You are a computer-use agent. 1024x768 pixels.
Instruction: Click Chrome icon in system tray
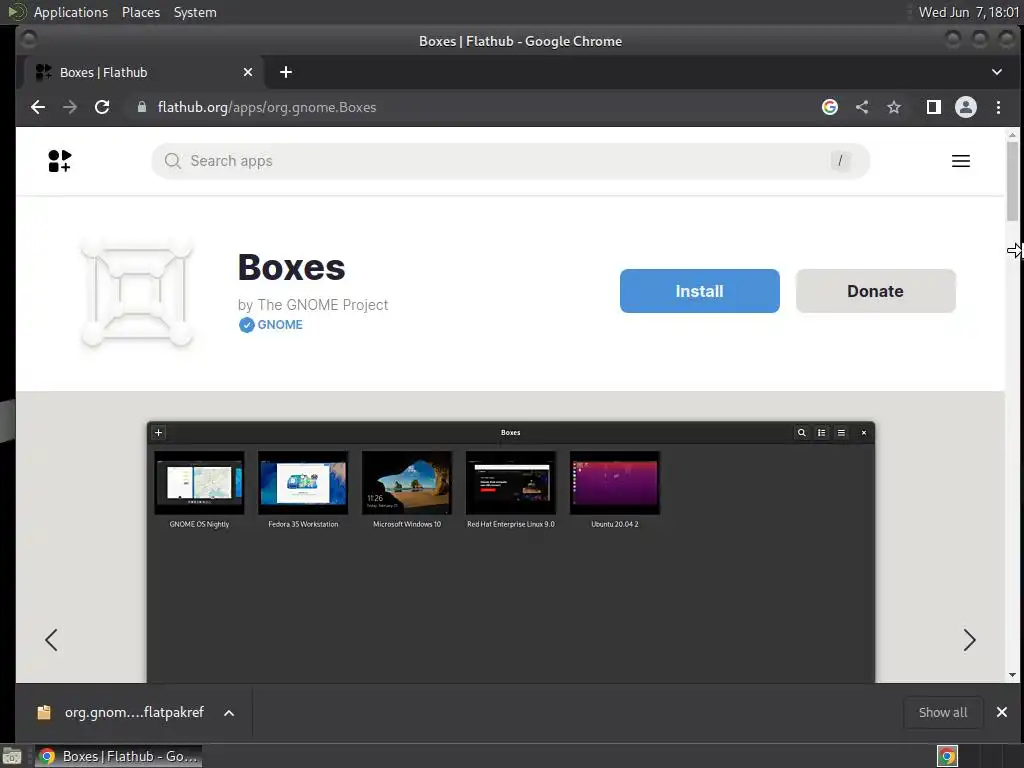point(947,756)
